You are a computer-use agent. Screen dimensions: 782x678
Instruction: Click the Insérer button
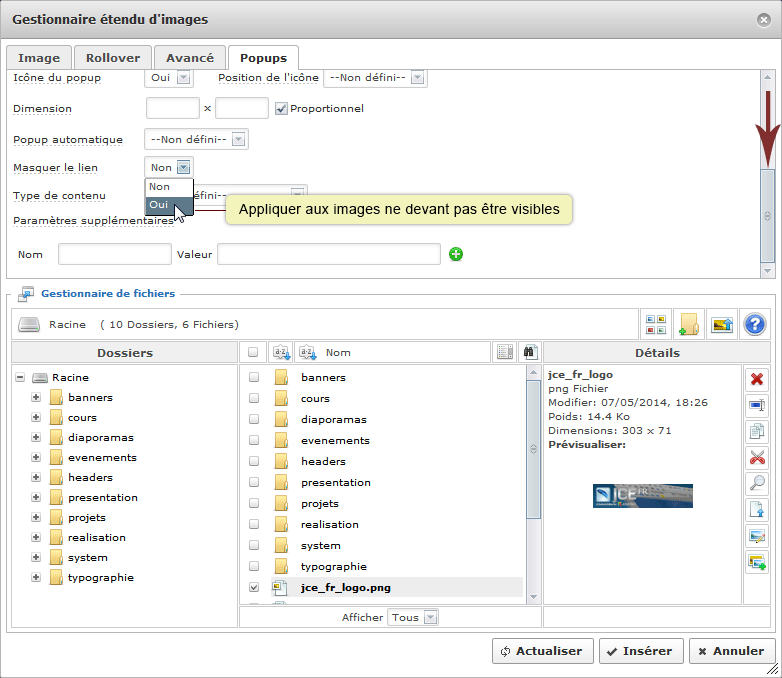click(641, 651)
